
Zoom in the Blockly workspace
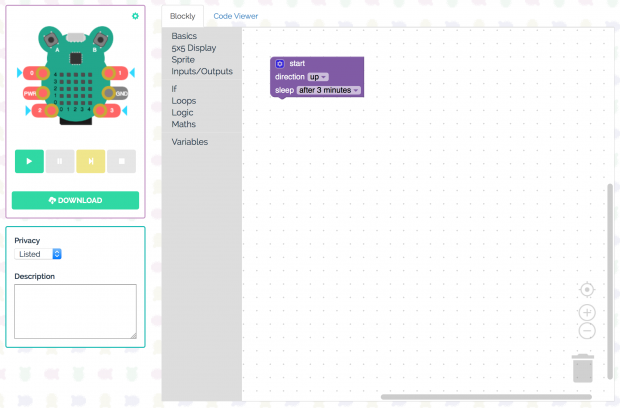[x=587, y=312]
